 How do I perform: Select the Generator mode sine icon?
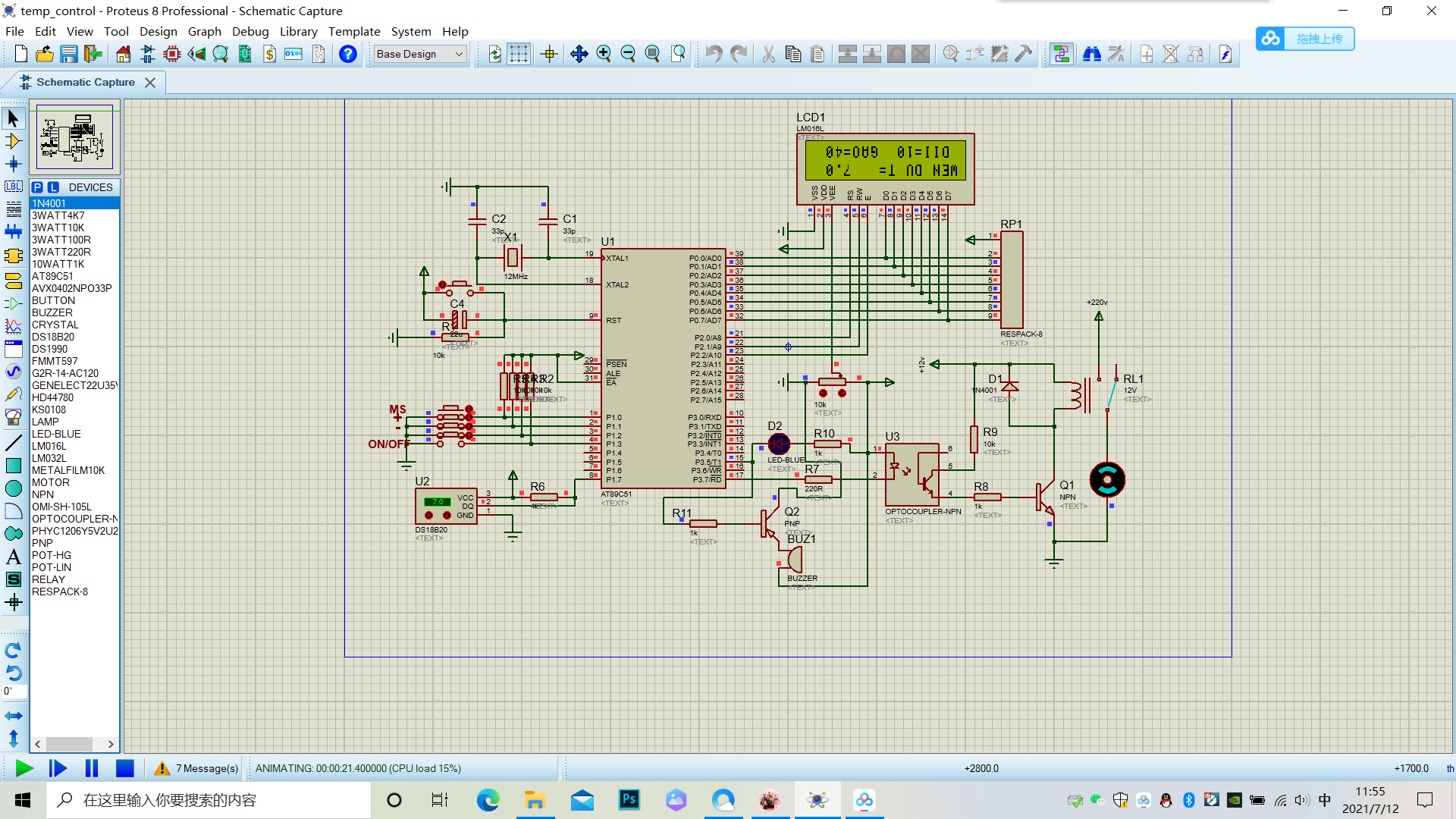click(13, 372)
